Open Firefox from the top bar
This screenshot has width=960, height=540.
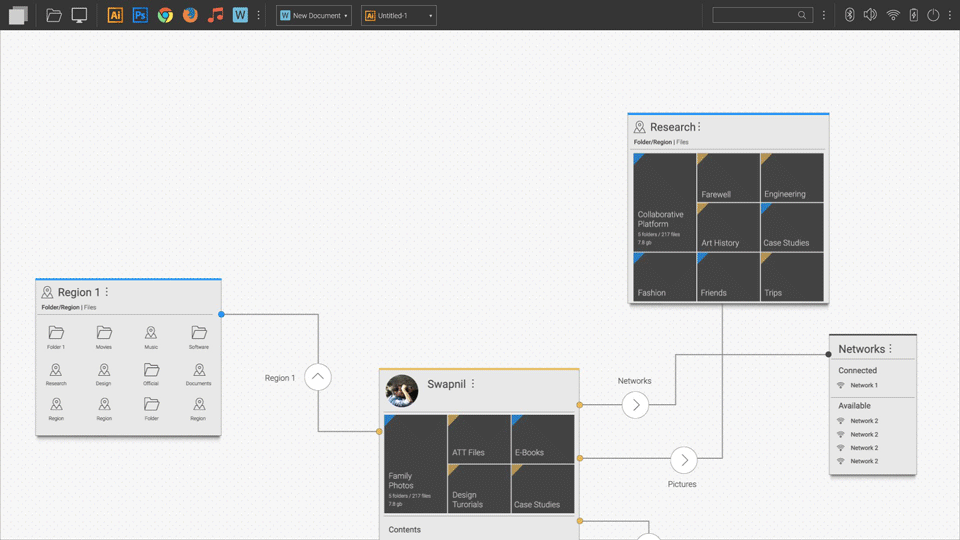[x=190, y=15]
